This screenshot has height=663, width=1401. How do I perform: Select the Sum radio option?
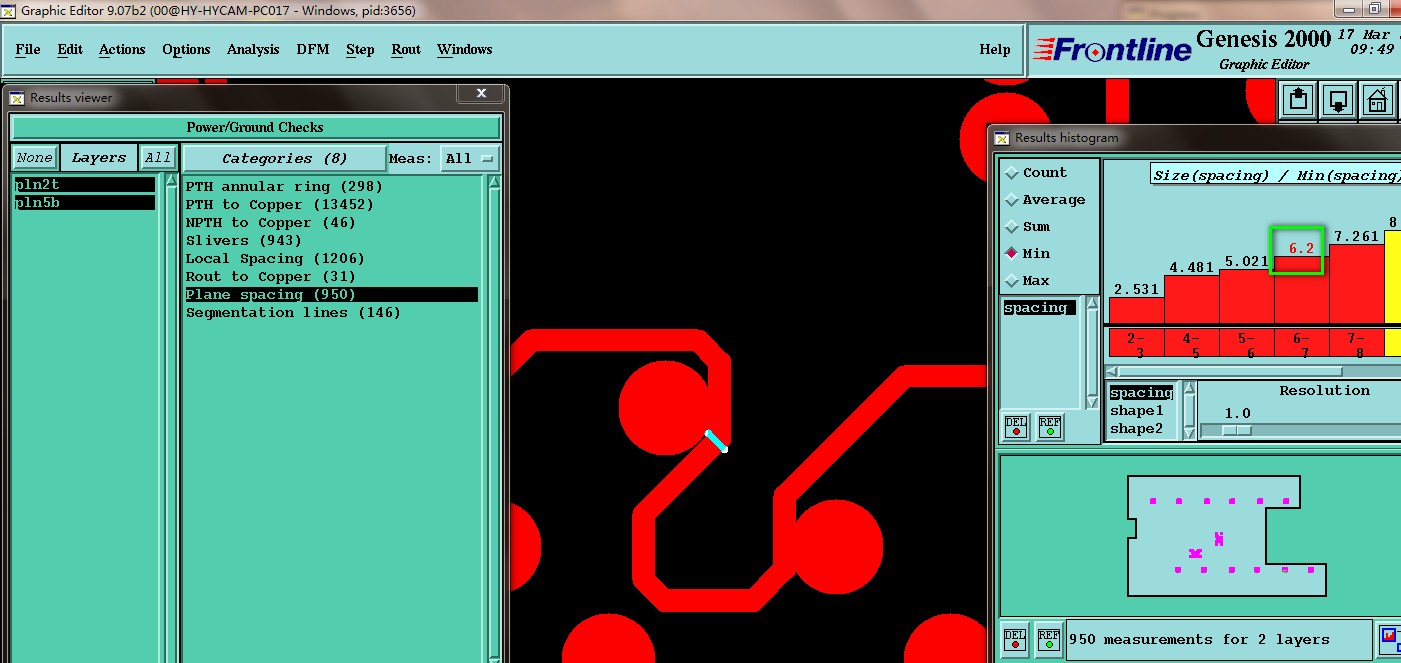point(1029,226)
